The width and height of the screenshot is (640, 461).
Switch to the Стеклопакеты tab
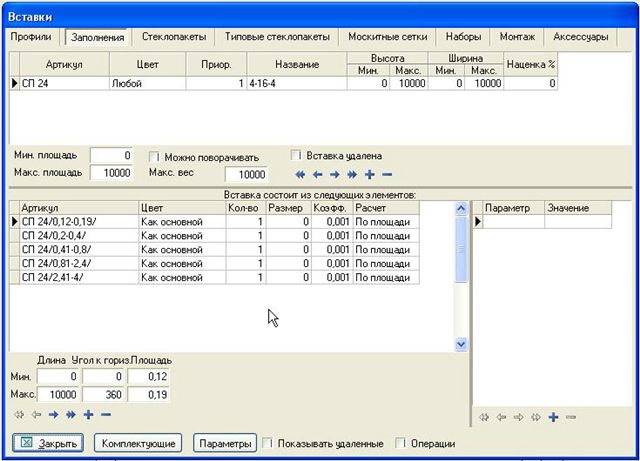[x=174, y=37]
